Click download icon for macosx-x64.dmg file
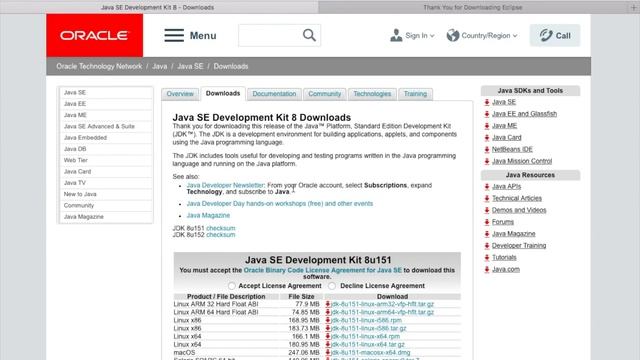 [327, 353]
